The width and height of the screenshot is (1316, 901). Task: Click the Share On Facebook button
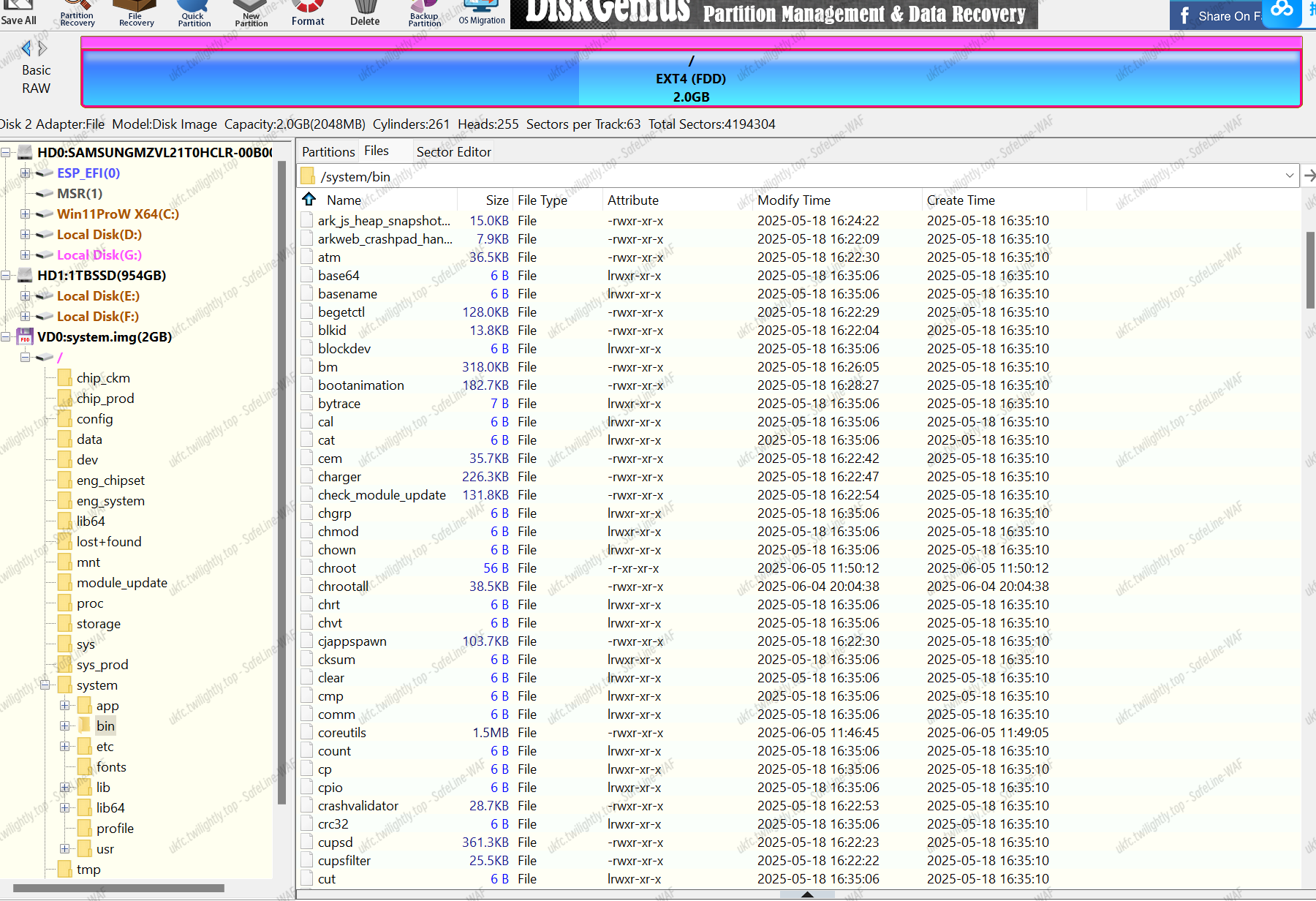[x=1217, y=15]
